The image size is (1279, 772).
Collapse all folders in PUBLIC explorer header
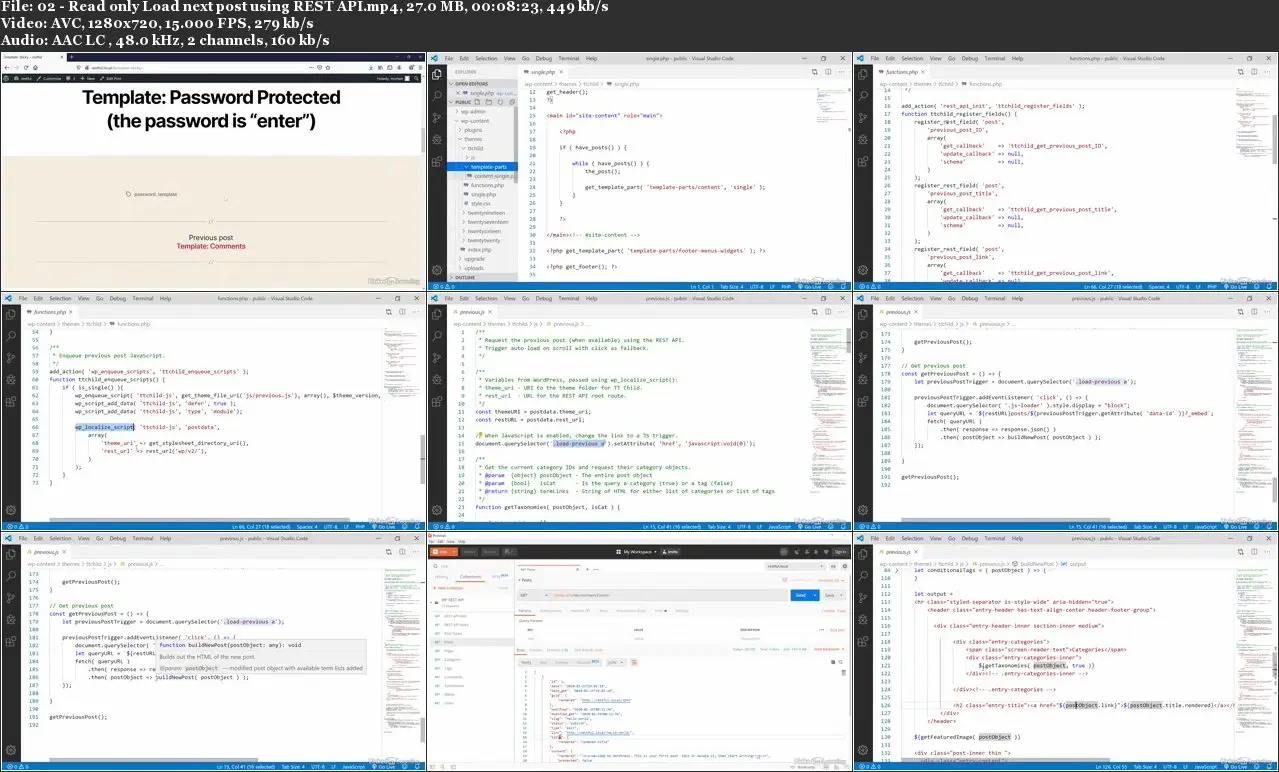513,102
